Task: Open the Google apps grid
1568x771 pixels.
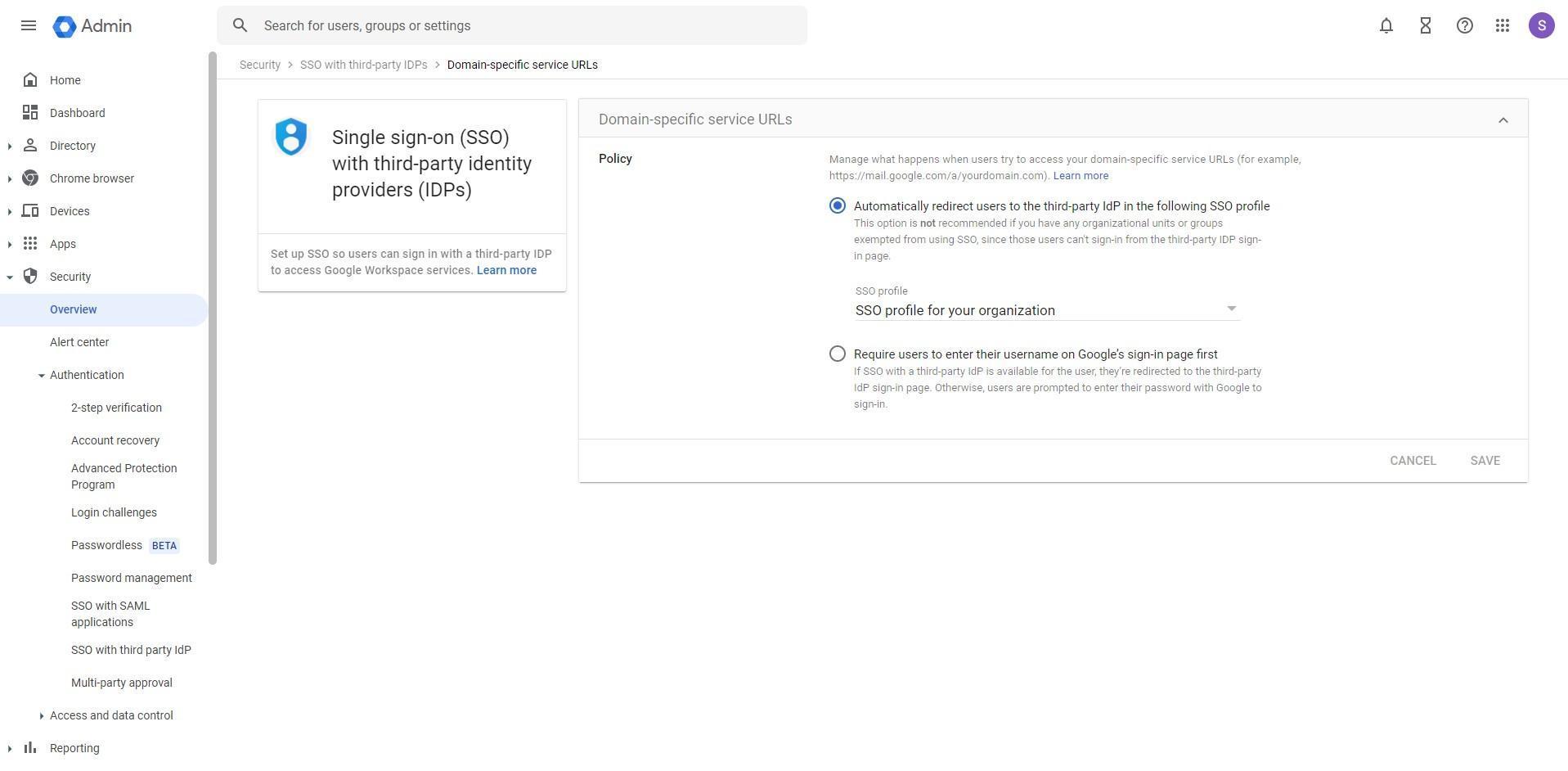Action: click(x=1503, y=25)
